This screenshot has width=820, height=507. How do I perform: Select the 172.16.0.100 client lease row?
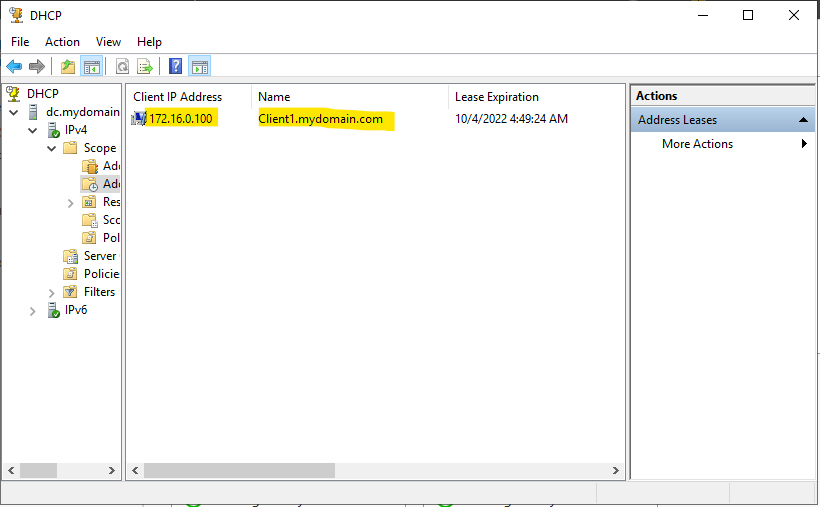point(180,119)
